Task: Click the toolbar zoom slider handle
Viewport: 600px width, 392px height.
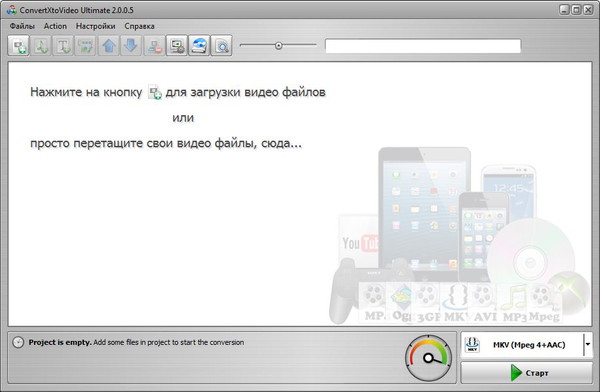Action: pyautogui.click(x=279, y=46)
